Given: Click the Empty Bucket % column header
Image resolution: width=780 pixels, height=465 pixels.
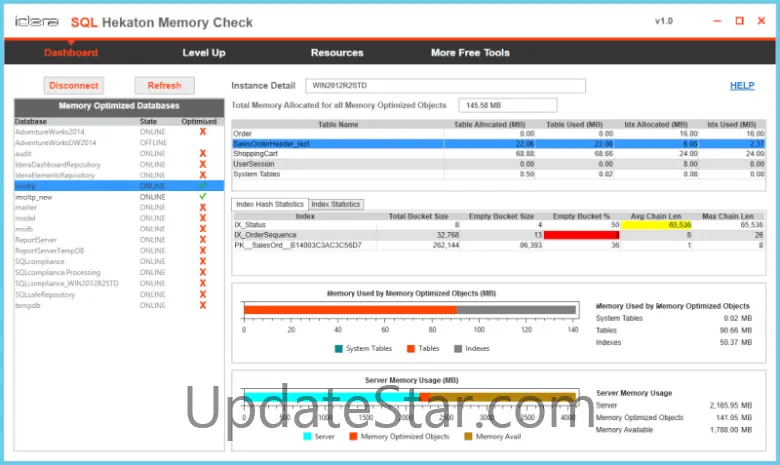Looking at the screenshot, I should (x=581, y=216).
